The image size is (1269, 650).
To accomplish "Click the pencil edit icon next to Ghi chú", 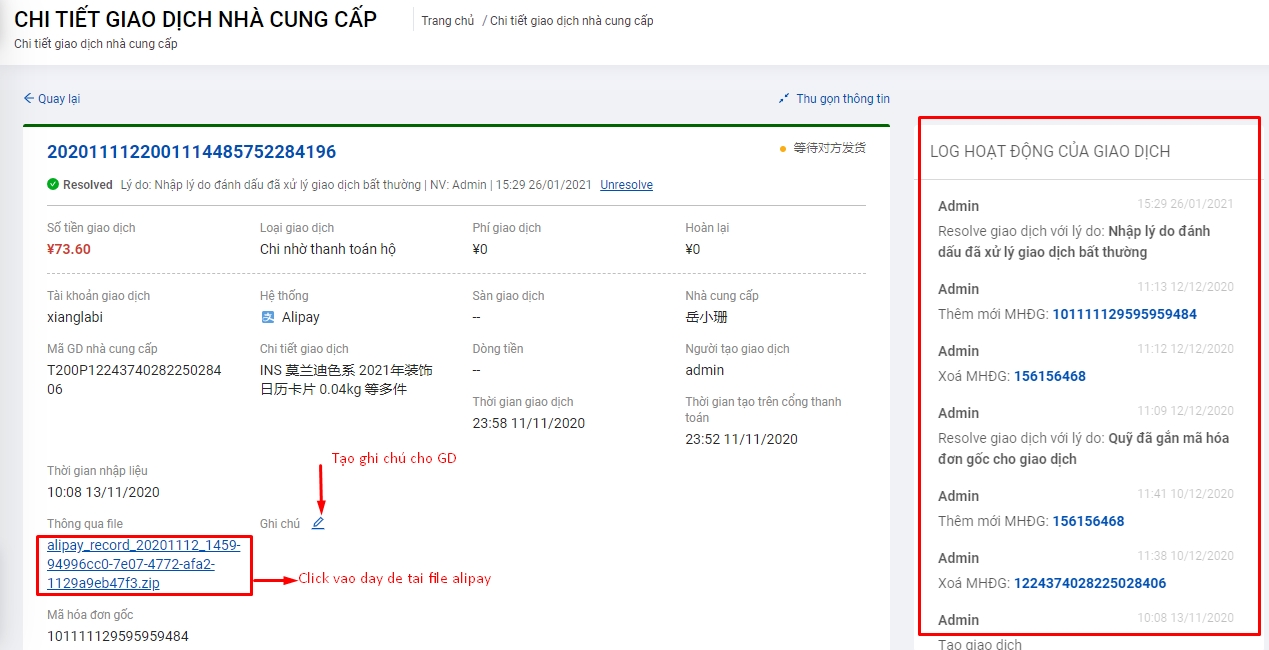I will pyautogui.click(x=318, y=523).
